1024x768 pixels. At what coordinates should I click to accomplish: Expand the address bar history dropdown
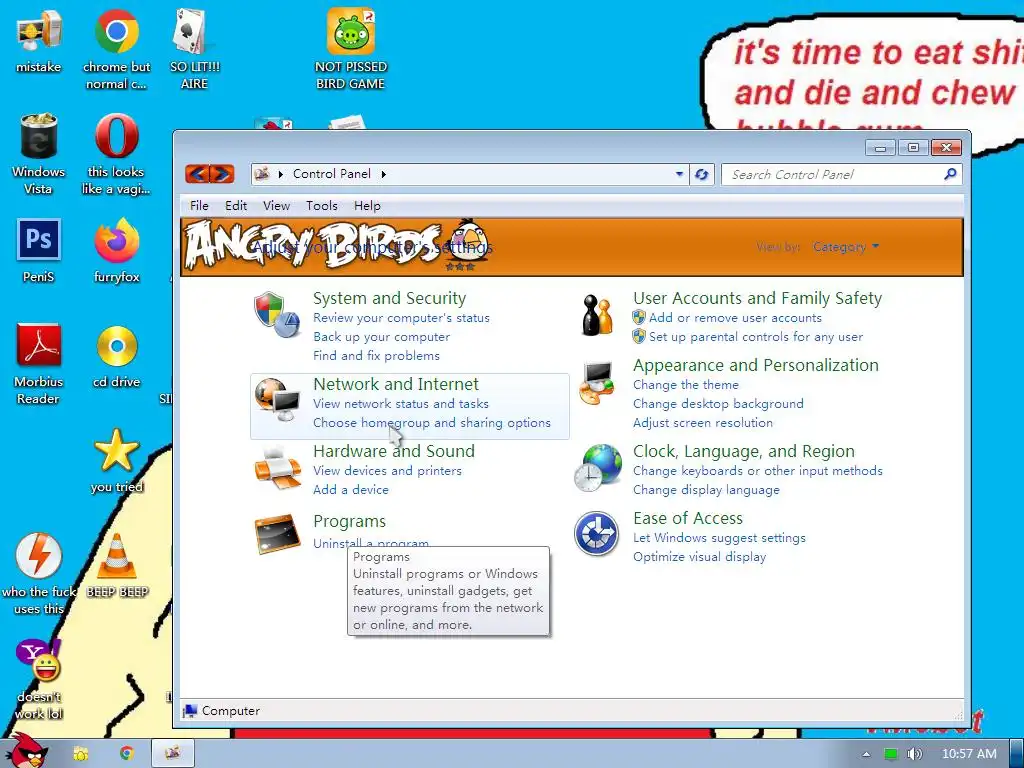click(x=679, y=174)
